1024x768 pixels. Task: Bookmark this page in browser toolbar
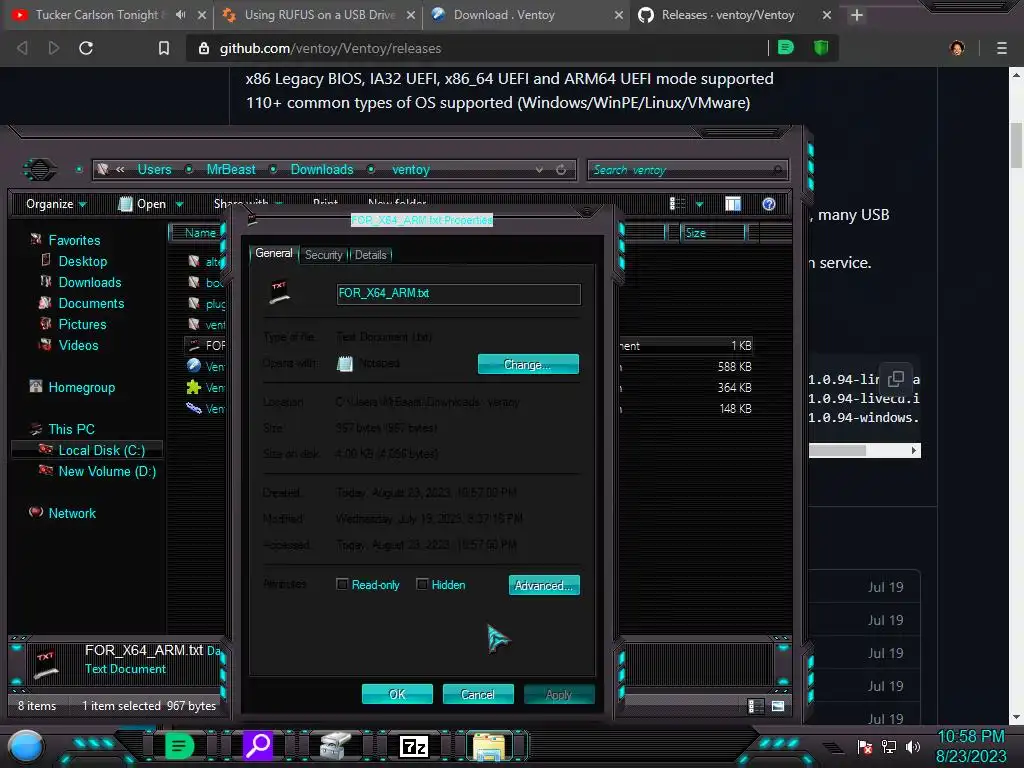tap(164, 48)
